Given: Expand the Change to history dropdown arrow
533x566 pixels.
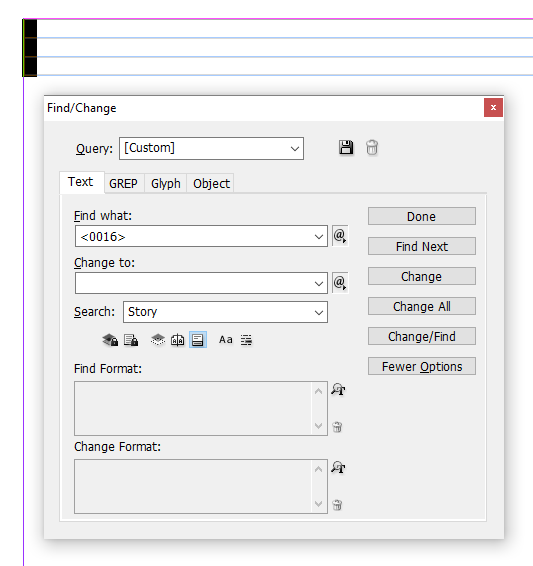Looking at the screenshot, I should pyautogui.click(x=319, y=283).
